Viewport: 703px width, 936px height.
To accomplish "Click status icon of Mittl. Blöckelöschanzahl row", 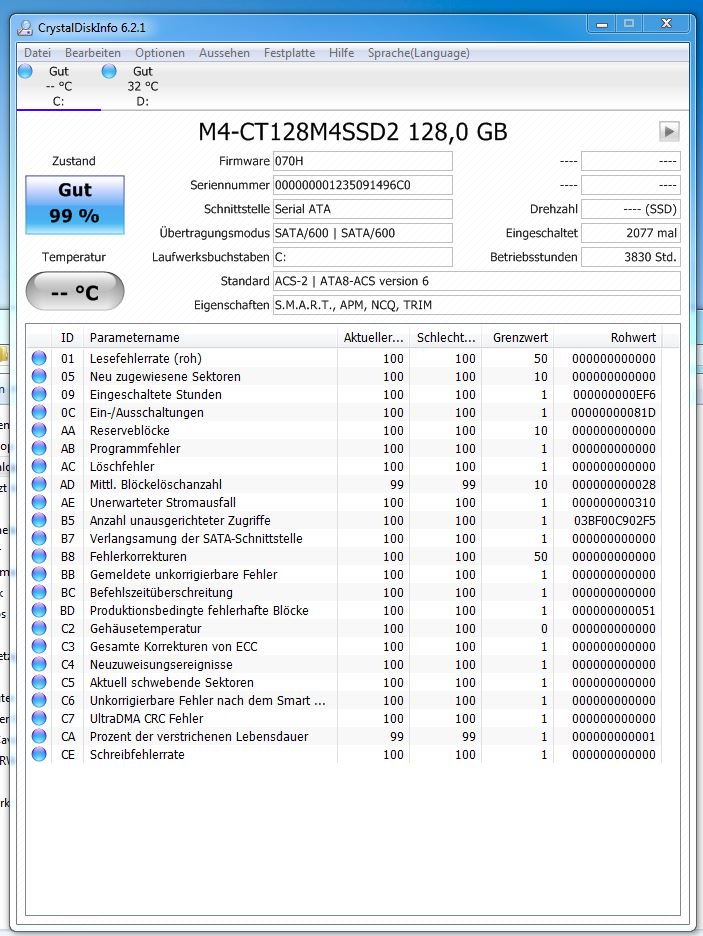I will pyautogui.click(x=39, y=484).
